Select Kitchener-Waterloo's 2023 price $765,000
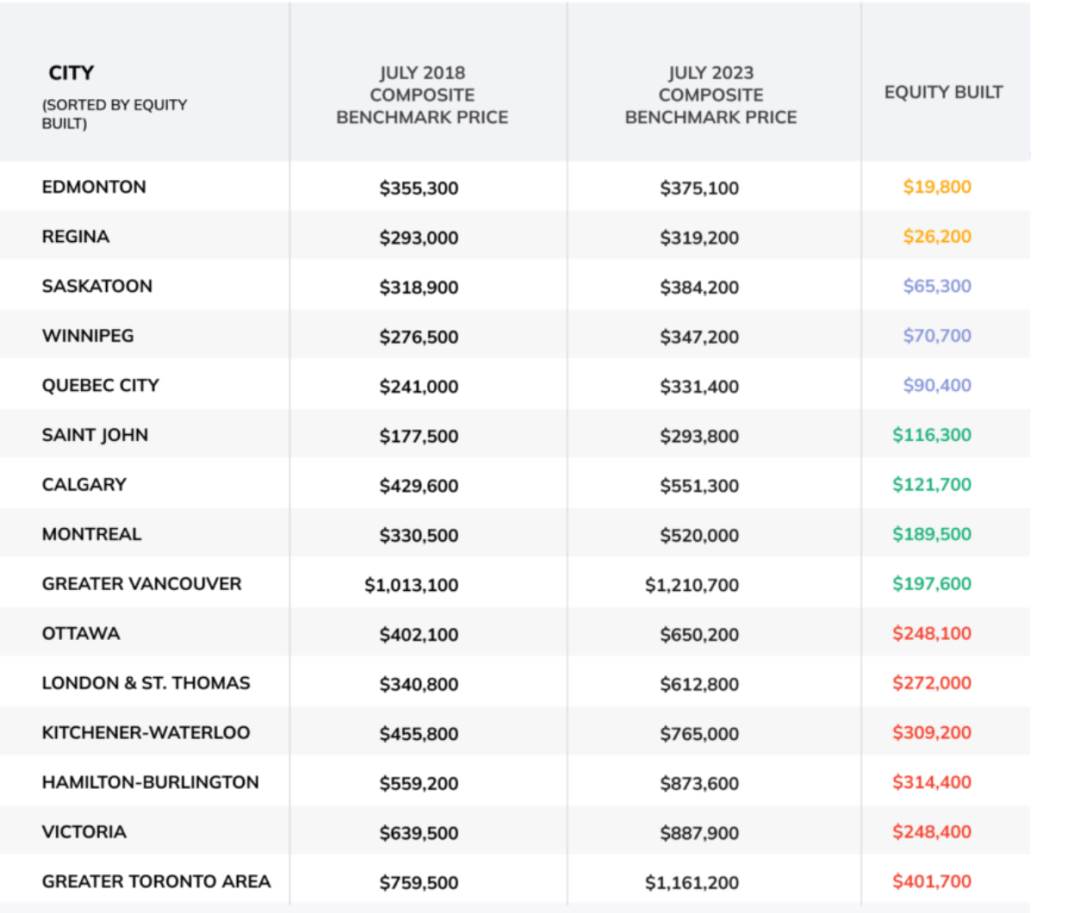The width and height of the screenshot is (1080, 913). coord(699,733)
